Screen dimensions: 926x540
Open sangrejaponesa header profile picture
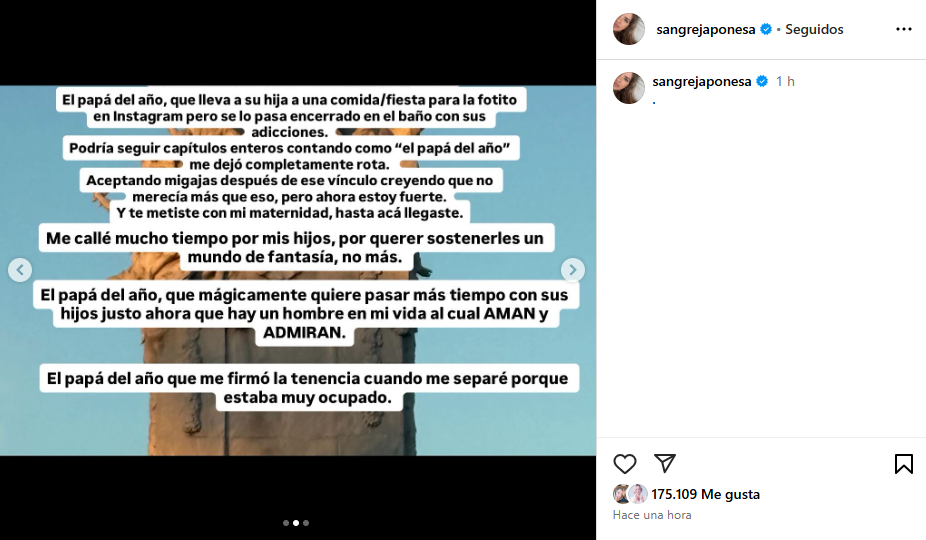point(629,29)
